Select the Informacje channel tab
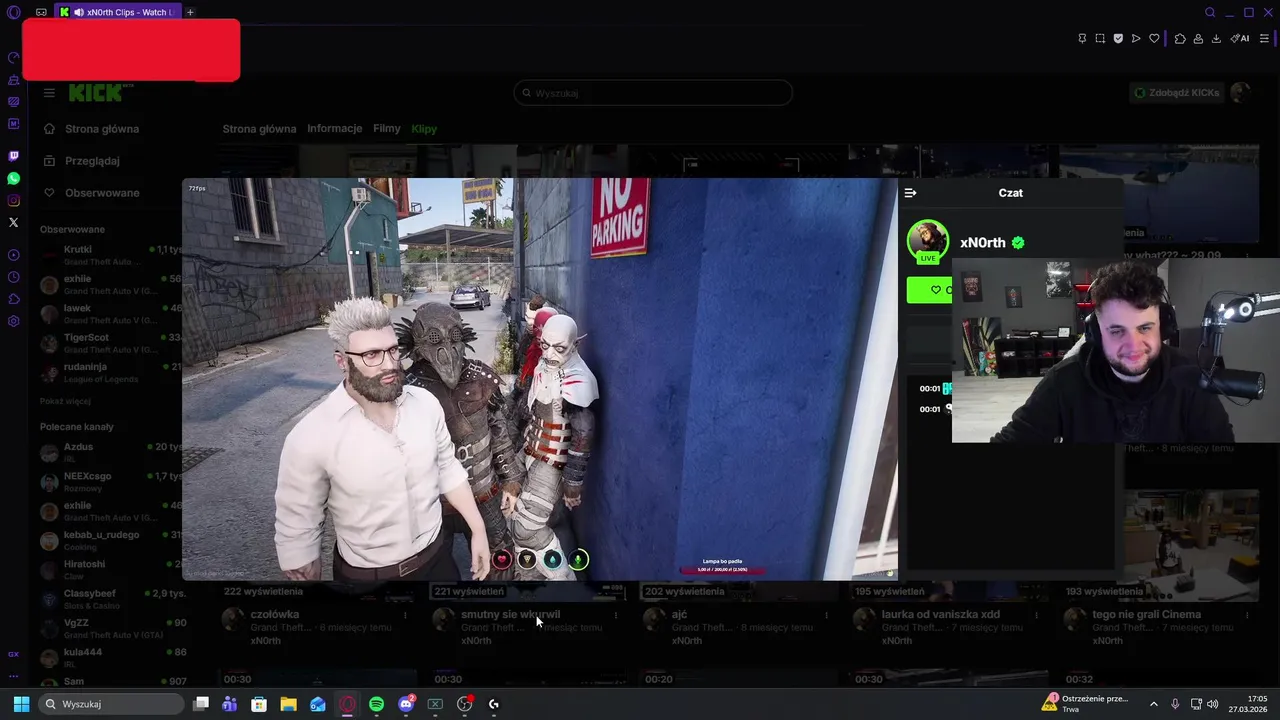Screen dimensions: 1280x720 pos(334,129)
